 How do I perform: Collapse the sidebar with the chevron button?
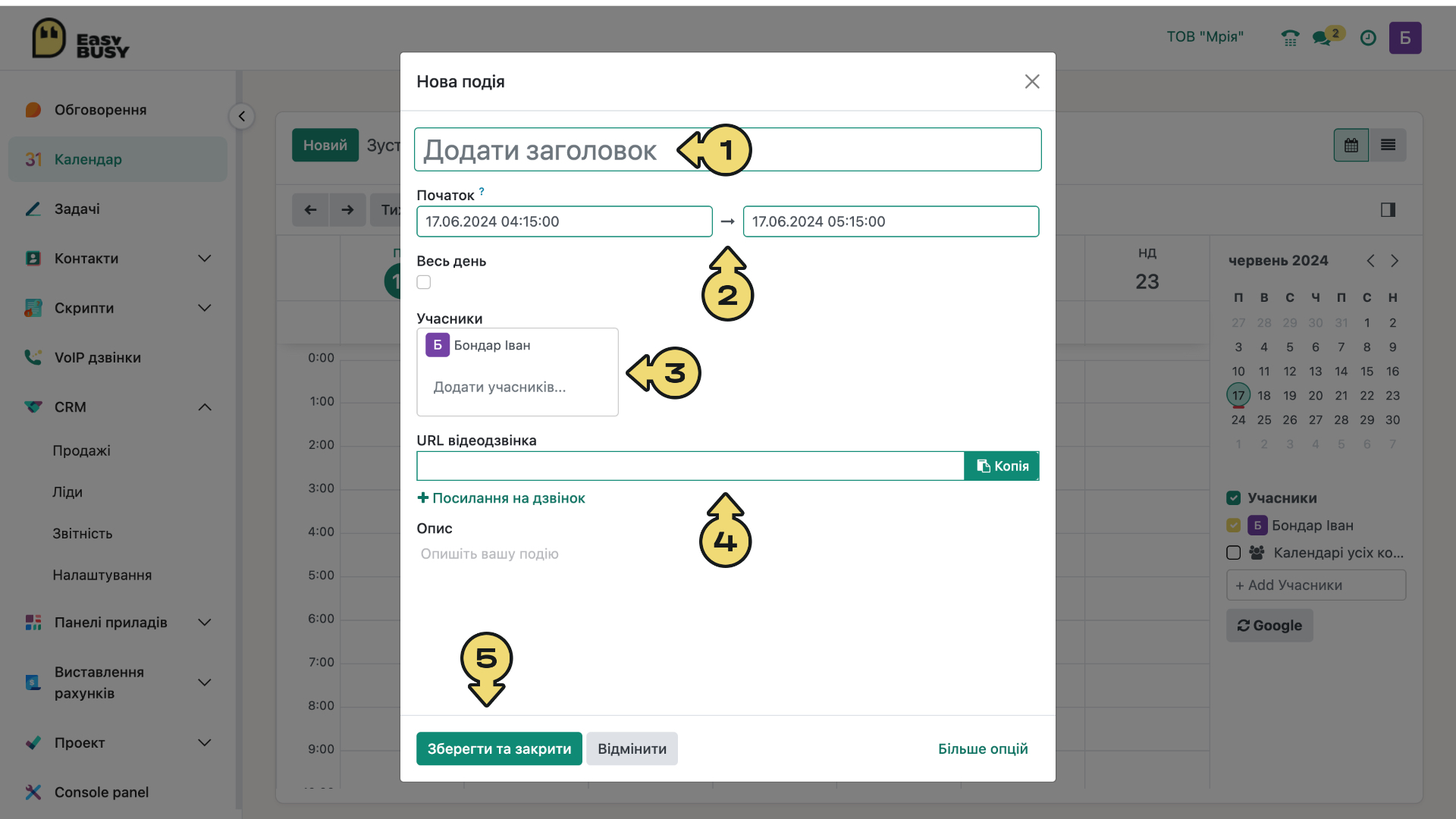241,116
